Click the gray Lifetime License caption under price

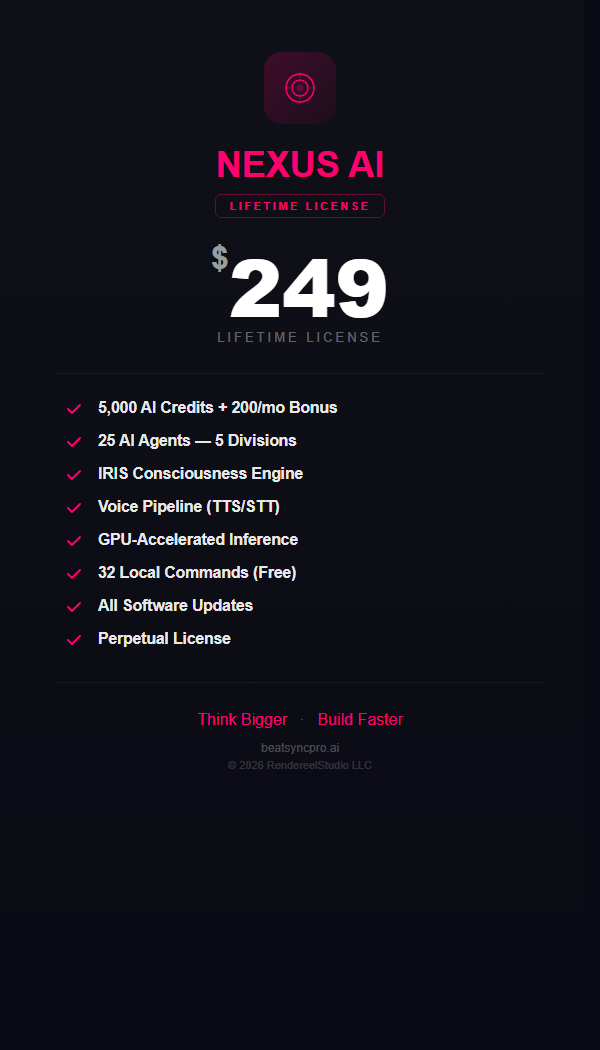click(300, 338)
